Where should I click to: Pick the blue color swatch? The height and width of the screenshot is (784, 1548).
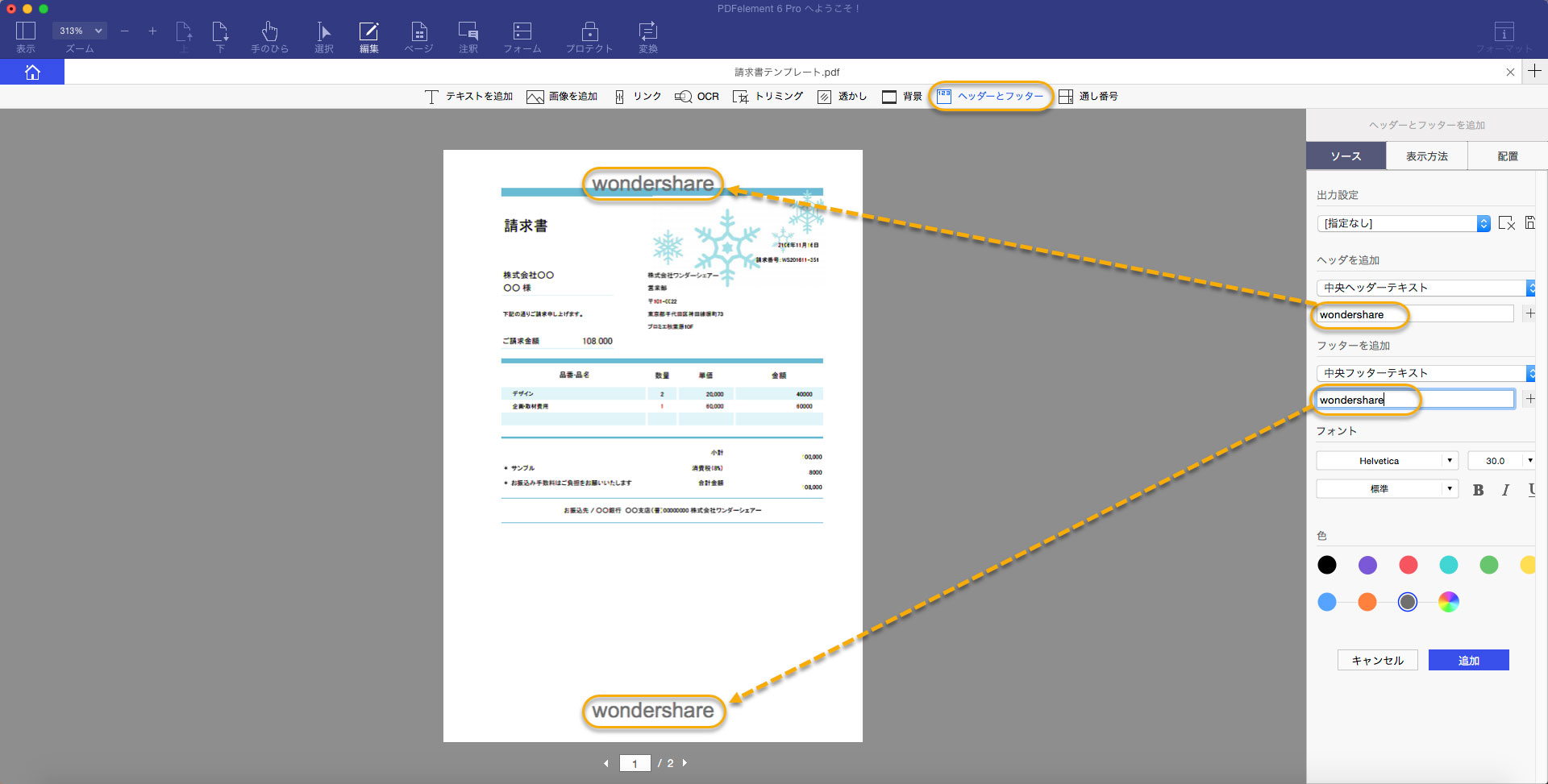click(1326, 602)
